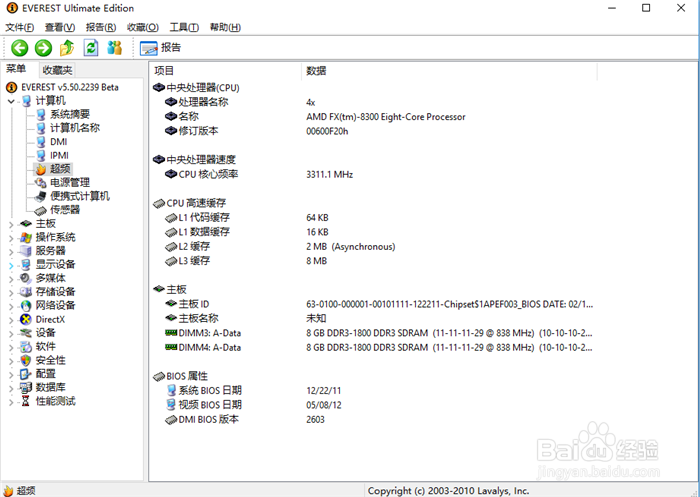Click the users icon in the toolbar
This screenshot has height=497, width=700.
click(x=115, y=48)
